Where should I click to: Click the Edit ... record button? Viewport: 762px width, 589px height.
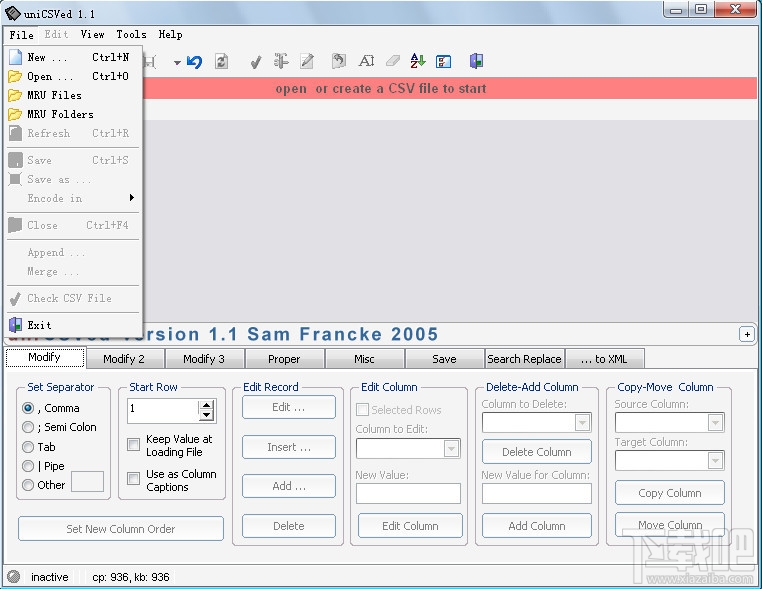(x=289, y=407)
